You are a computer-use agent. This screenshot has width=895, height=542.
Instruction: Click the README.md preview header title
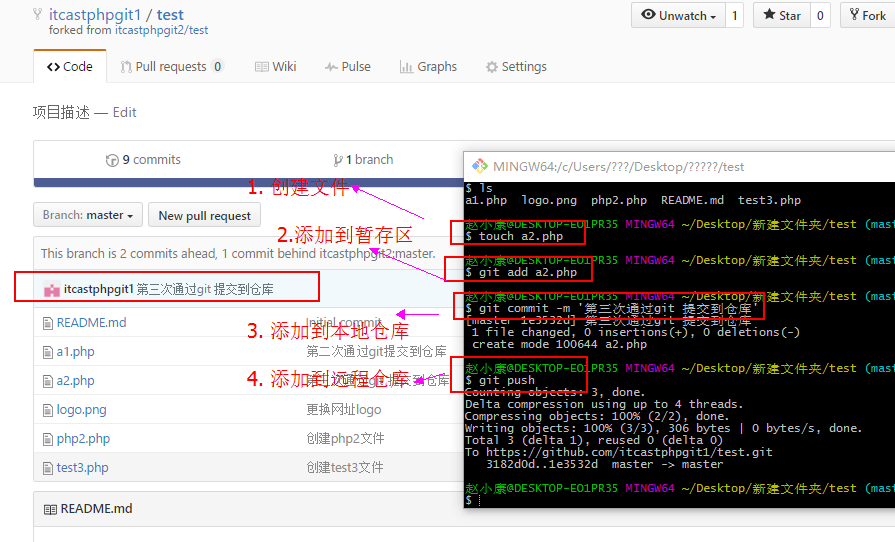(x=96, y=508)
